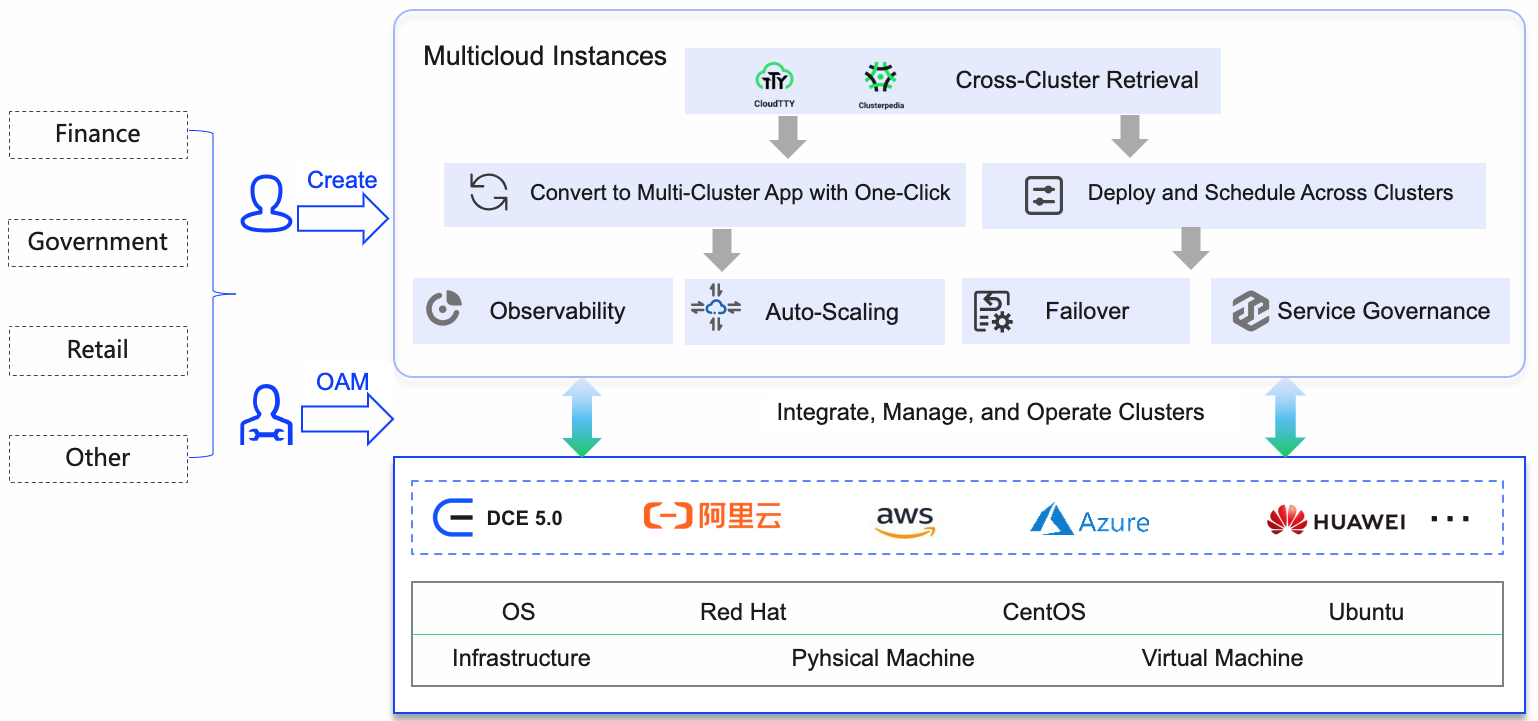Click the Failover icon
Screen dimensions: 1538x721
pos(993,311)
